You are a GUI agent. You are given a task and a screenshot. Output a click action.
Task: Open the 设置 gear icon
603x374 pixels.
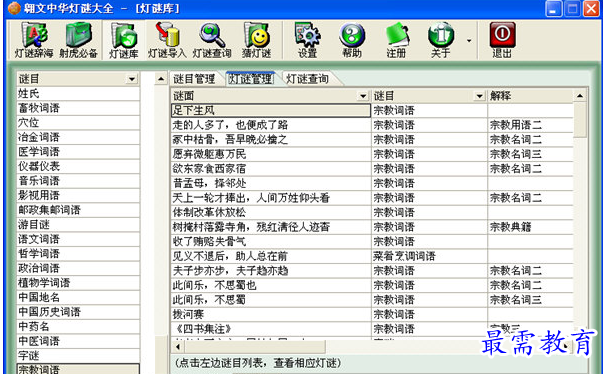pos(308,40)
